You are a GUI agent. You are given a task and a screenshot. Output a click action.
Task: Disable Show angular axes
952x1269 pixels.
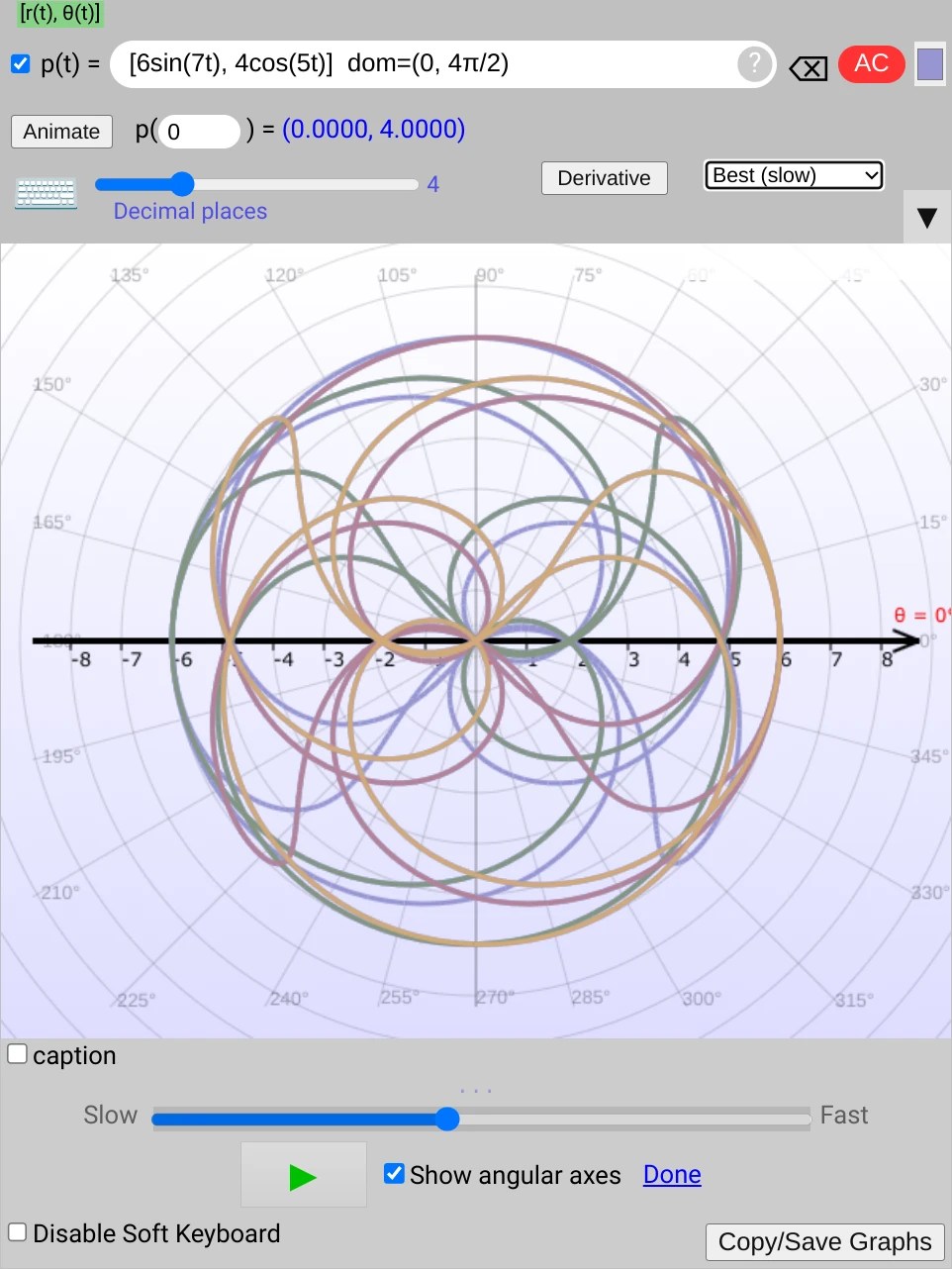394,1173
